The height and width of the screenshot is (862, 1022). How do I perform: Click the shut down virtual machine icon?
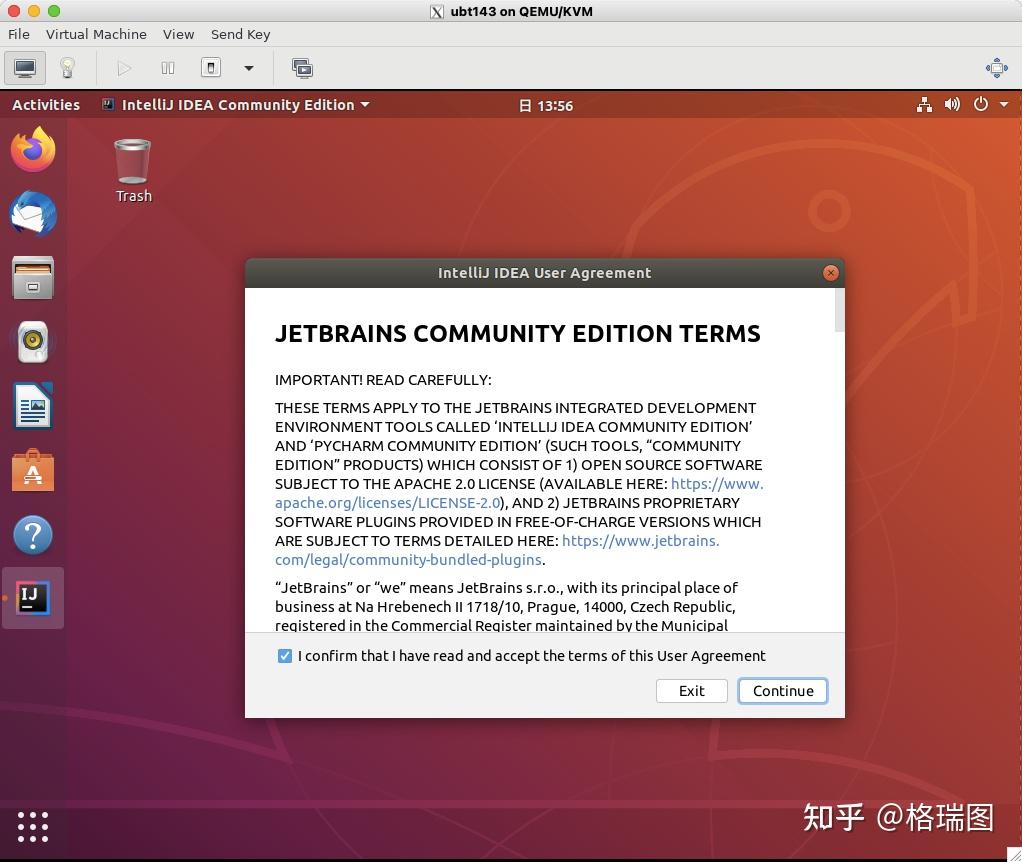point(210,67)
